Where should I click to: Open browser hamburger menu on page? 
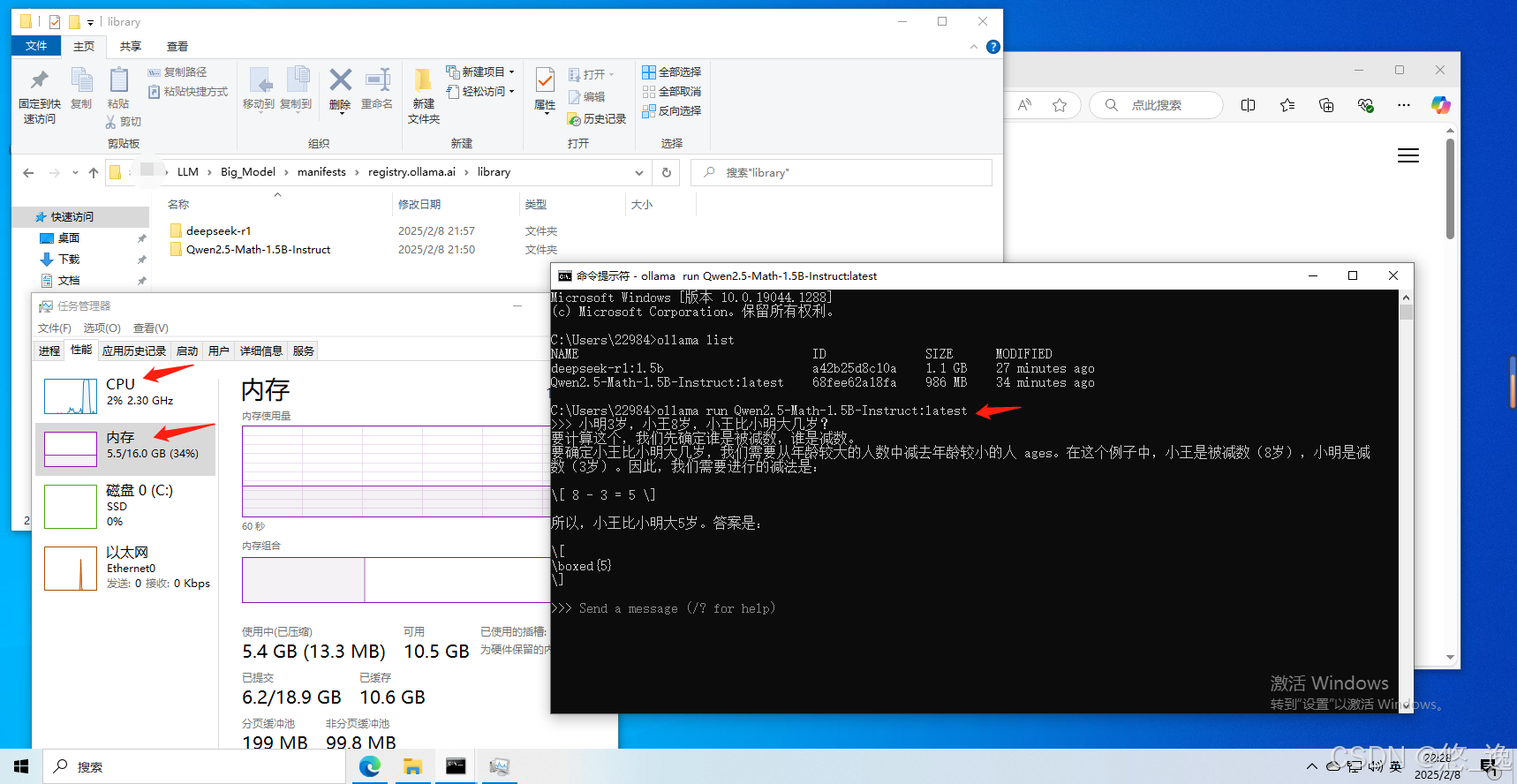tap(1408, 155)
